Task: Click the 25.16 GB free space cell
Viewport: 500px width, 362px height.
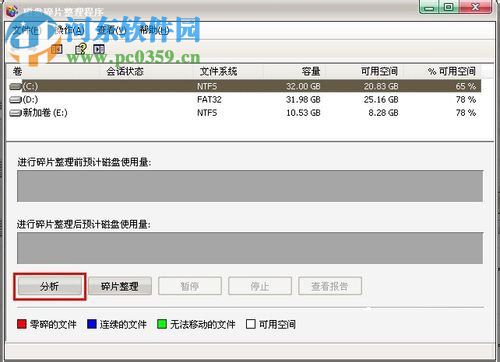Action: 381,100
